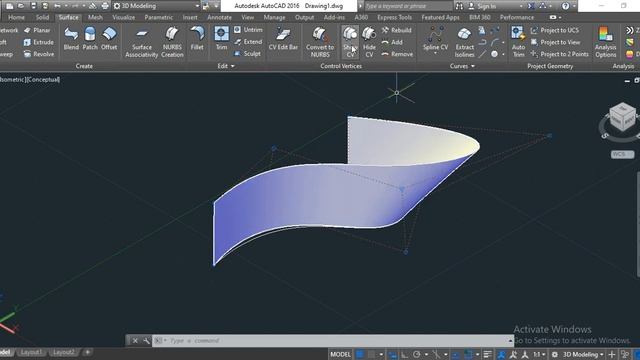Click the Sculpt tool

click(247, 53)
